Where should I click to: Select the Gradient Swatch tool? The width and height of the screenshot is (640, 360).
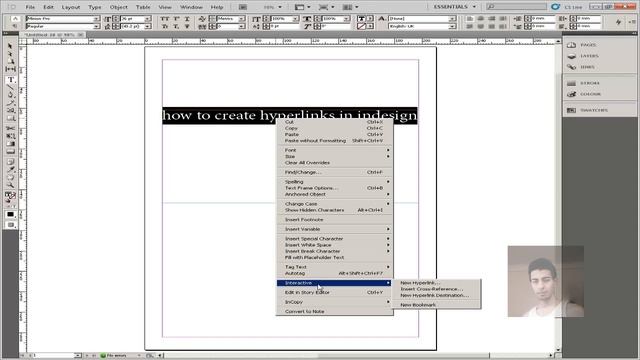click(x=10, y=144)
